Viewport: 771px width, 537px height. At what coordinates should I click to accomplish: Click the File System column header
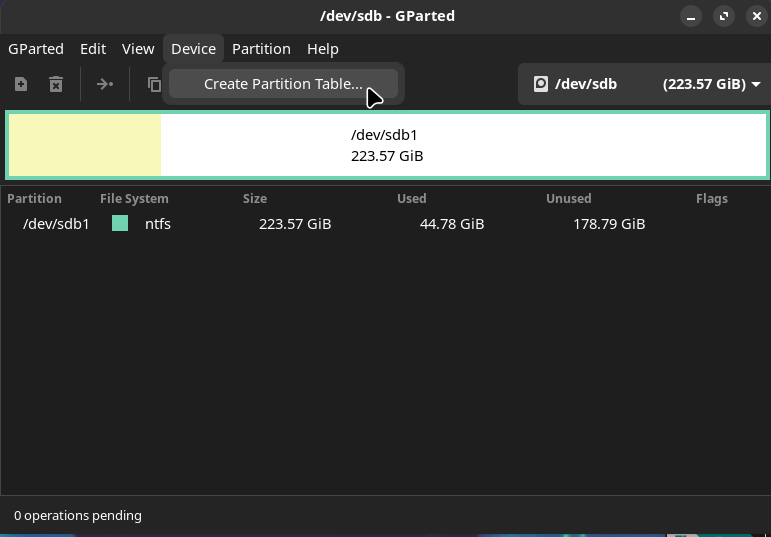(x=134, y=198)
